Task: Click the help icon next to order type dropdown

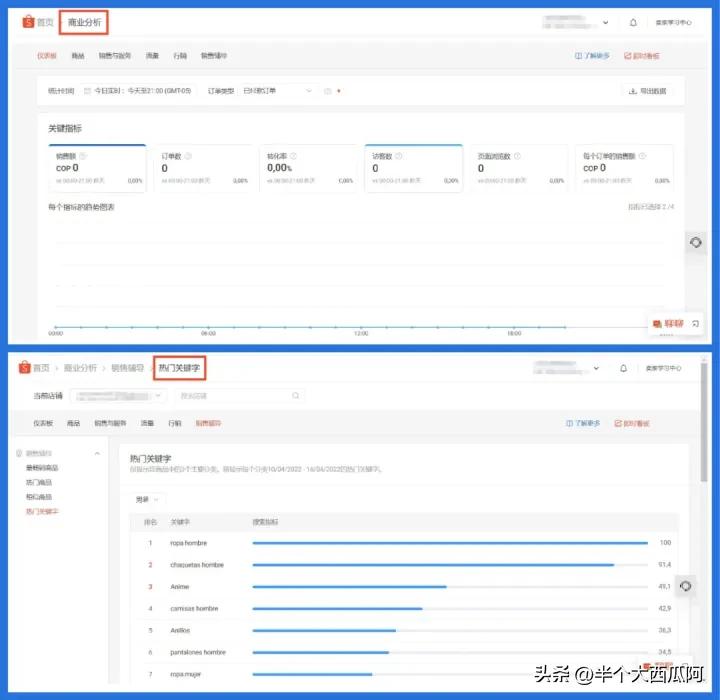Action: 327,91
